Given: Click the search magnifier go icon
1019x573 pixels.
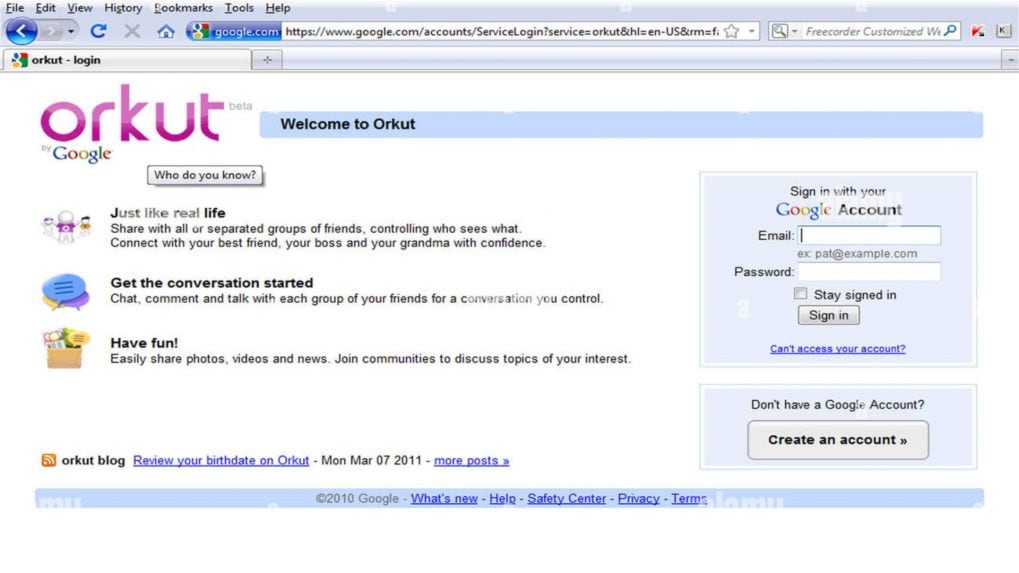Looking at the screenshot, I should pyautogui.click(x=950, y=31).
